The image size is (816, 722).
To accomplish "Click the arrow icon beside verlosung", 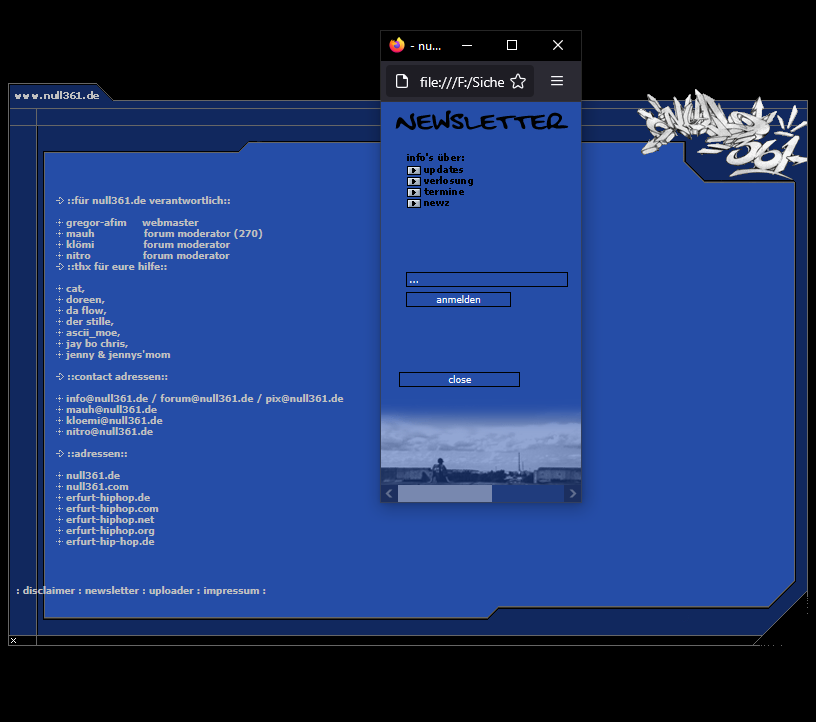I will (413, 181).
